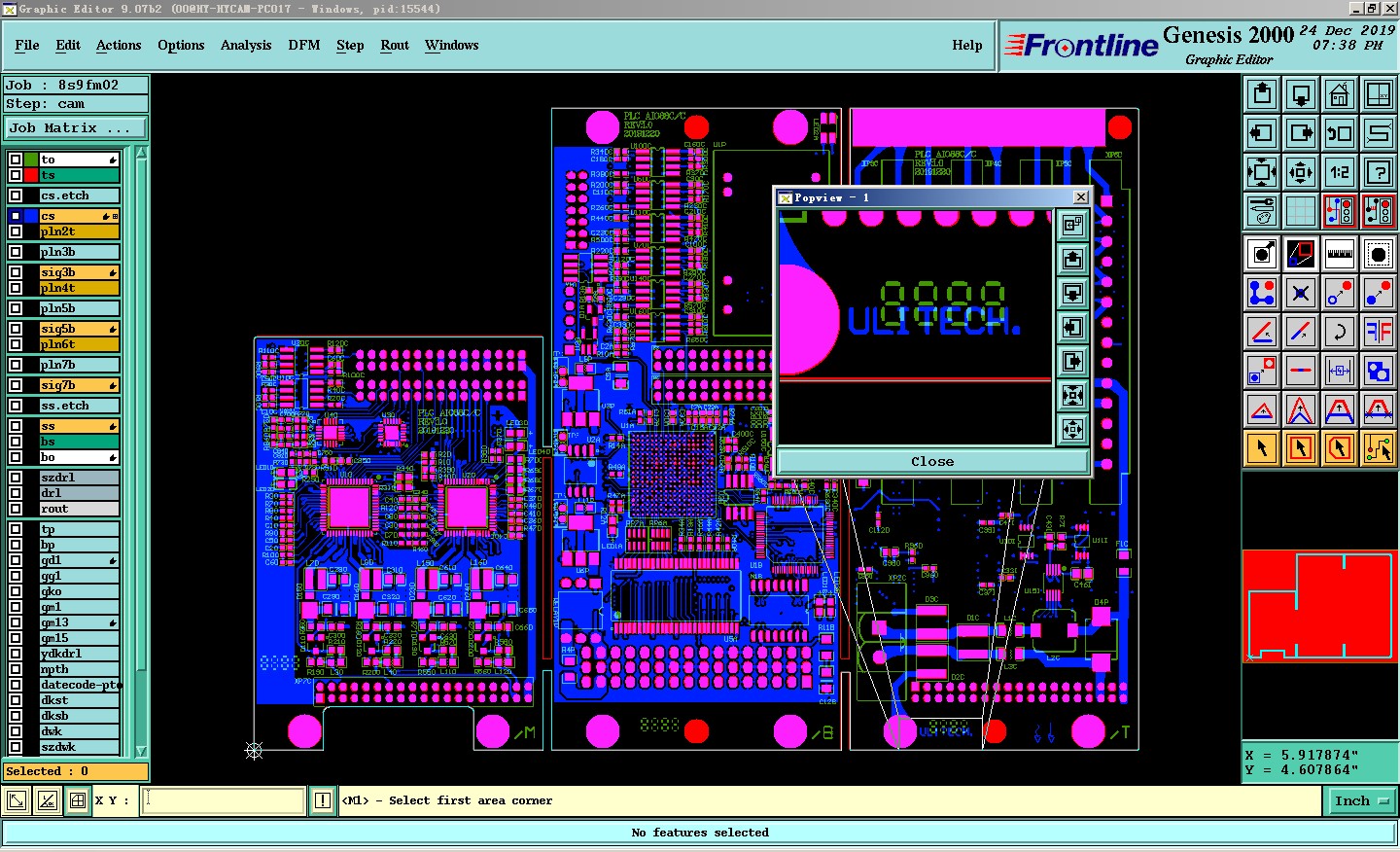
Task: Click the grid display icon
Action: pyautogui.click(x=1301, y=211)
